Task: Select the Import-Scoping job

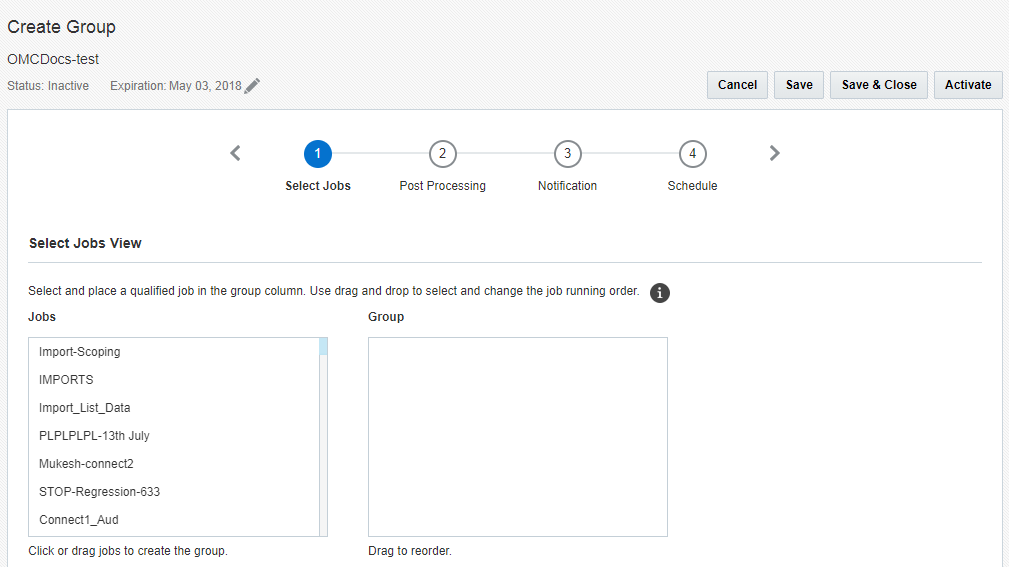Action: [80, 352]
